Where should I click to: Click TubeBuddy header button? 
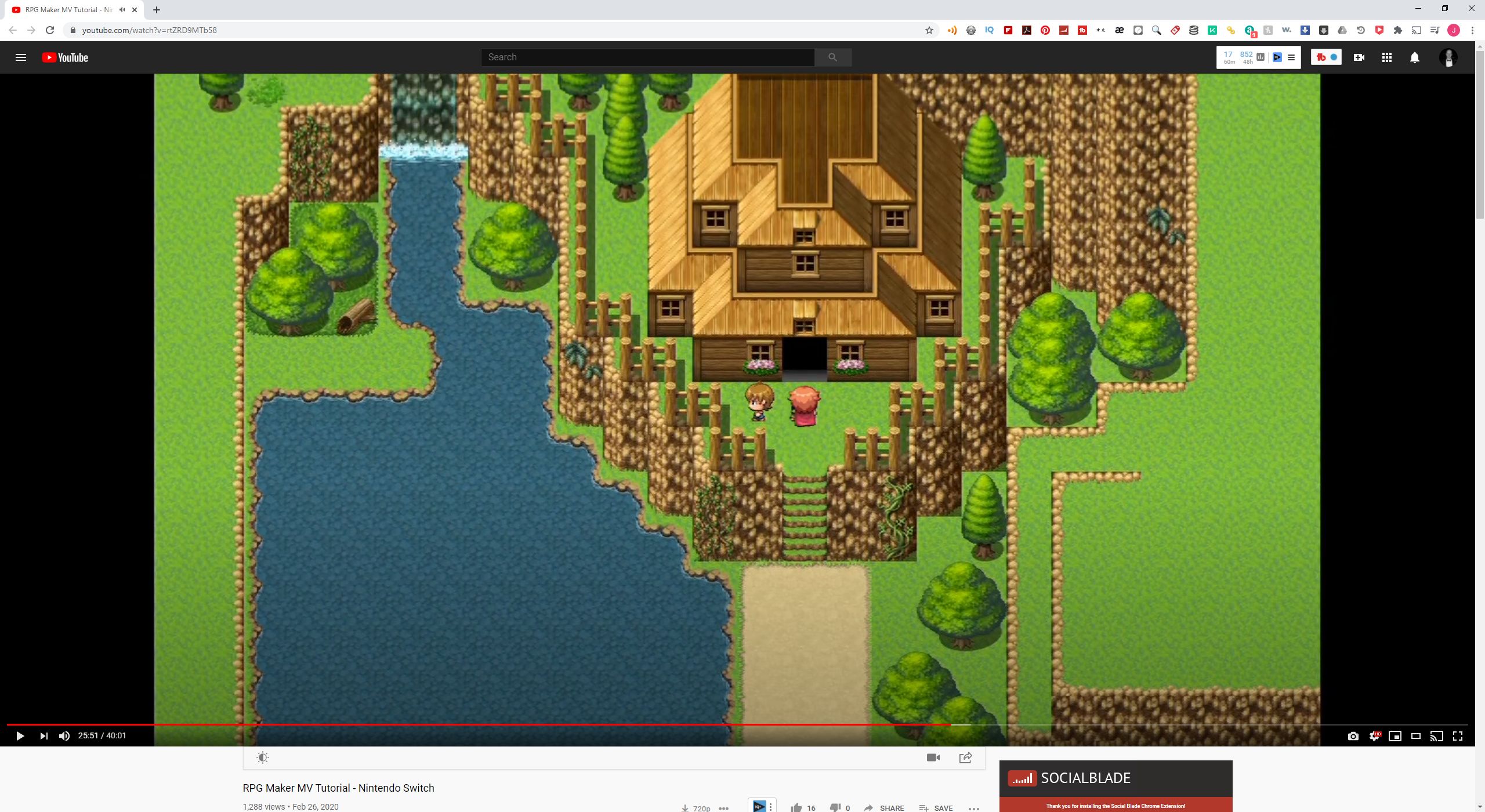click(x=1326, y=57)
